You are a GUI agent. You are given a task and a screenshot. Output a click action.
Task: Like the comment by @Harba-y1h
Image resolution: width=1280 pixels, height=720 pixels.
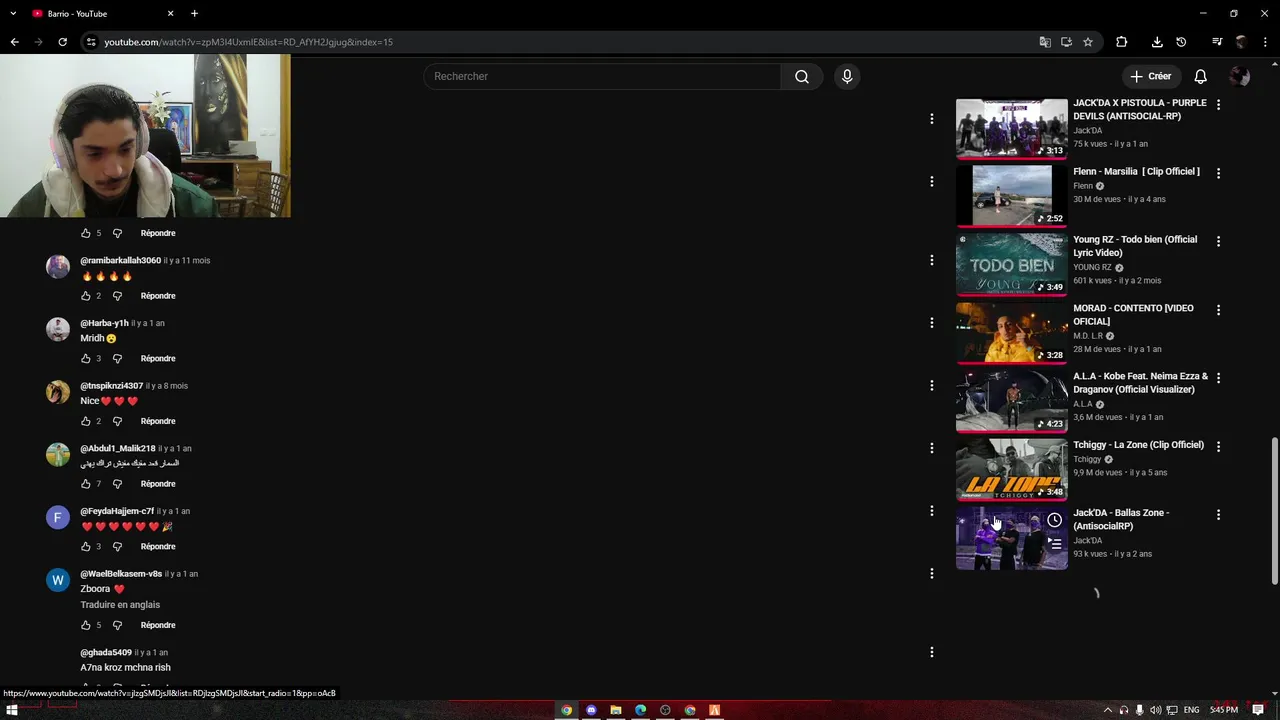pyautogui.click(x=86, y=358)
